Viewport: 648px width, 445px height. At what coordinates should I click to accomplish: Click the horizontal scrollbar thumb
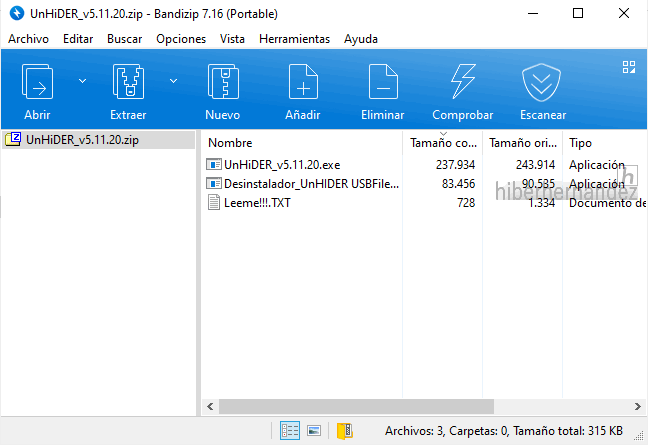click(x=356, y=407)
